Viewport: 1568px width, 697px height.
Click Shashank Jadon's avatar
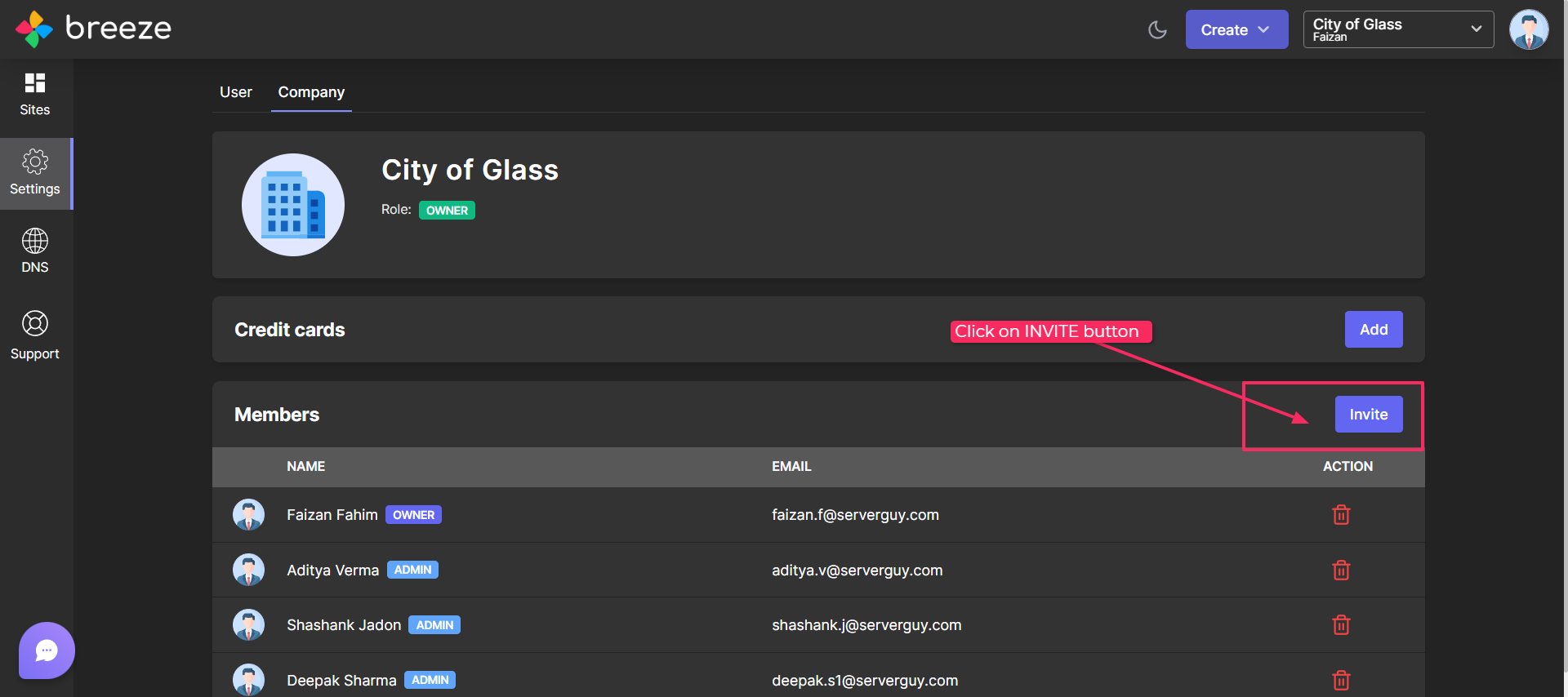(x=248, y=625)
